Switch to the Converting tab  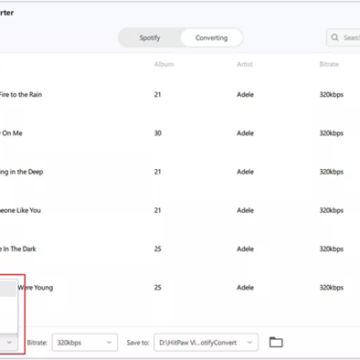(211, 38)
